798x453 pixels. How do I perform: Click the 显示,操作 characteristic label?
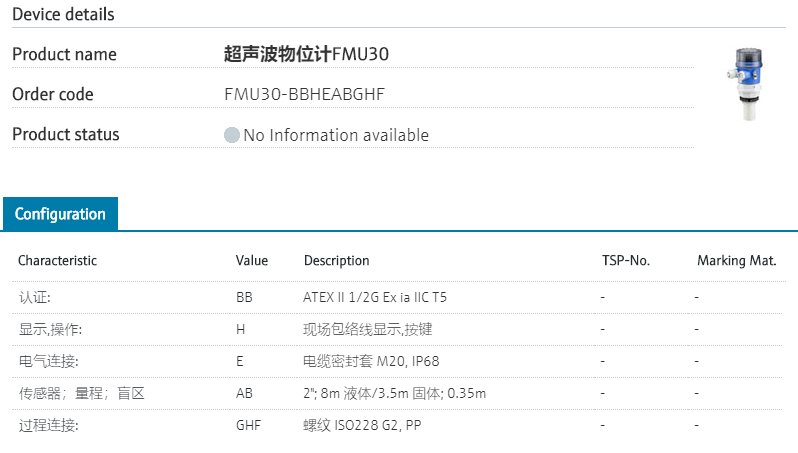50,329
